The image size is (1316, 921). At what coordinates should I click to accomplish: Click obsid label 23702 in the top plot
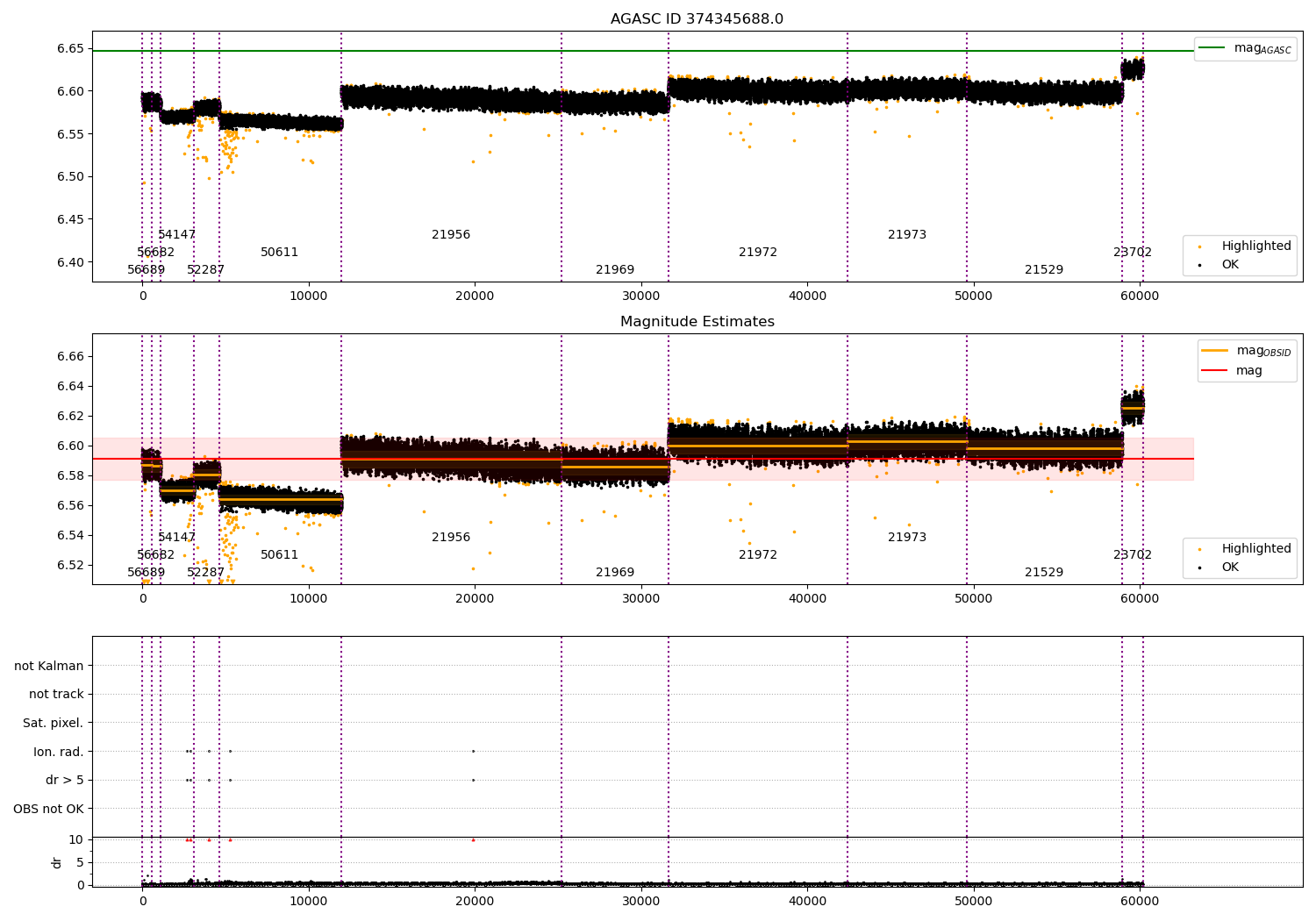tap(1133, 253)
